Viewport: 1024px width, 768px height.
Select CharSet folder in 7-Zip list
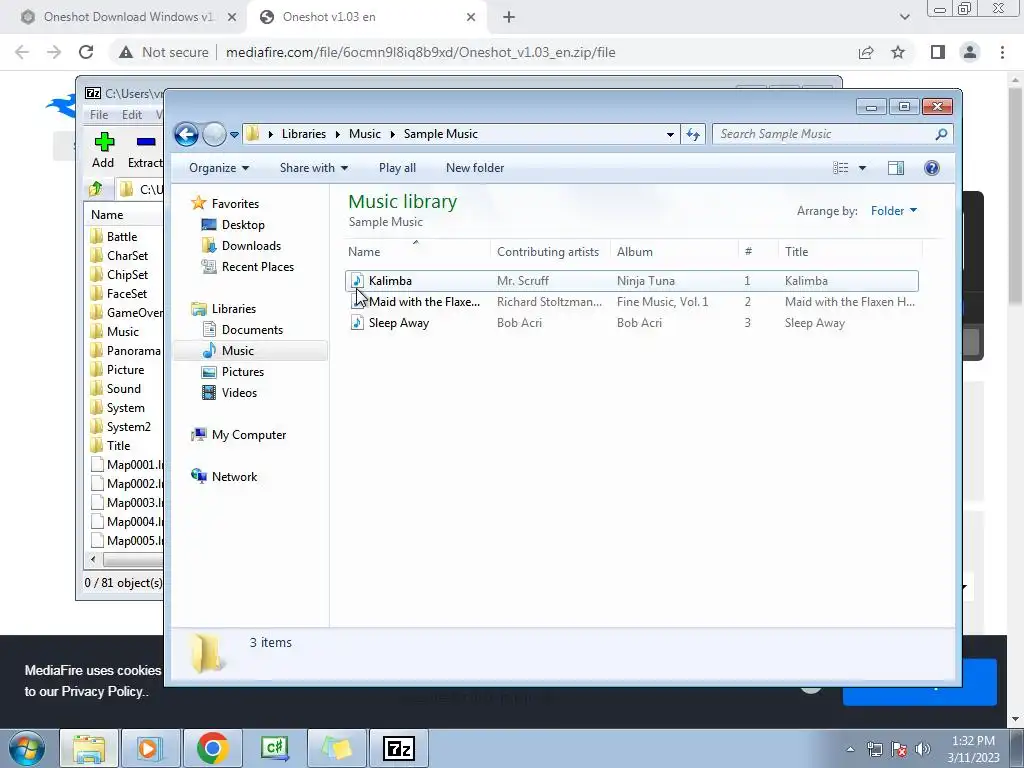tap(127, 255)
